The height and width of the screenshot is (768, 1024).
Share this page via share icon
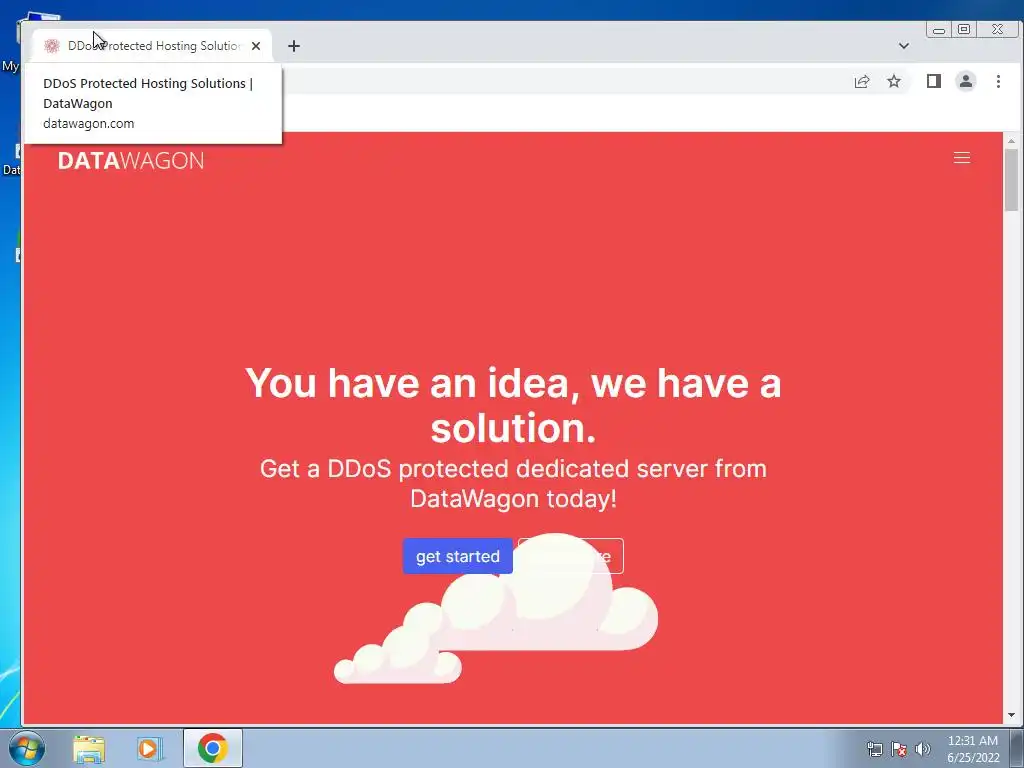(x=862, y=82)
